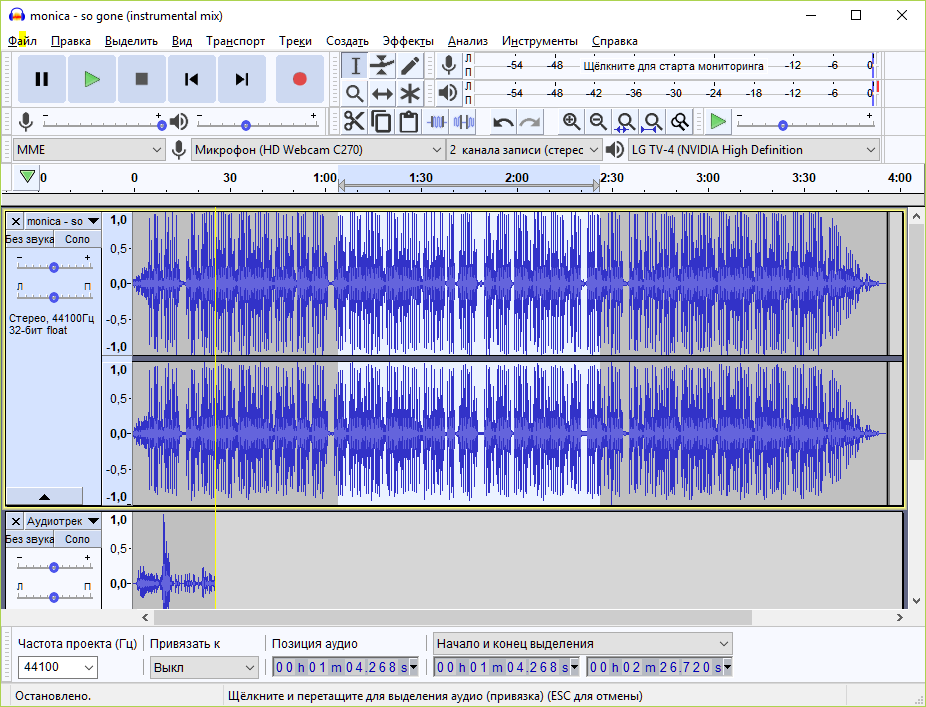Select the Draw (pencil) tool
Image resolution: width=926 pixels, height=707 pixels.
(409, 66)
